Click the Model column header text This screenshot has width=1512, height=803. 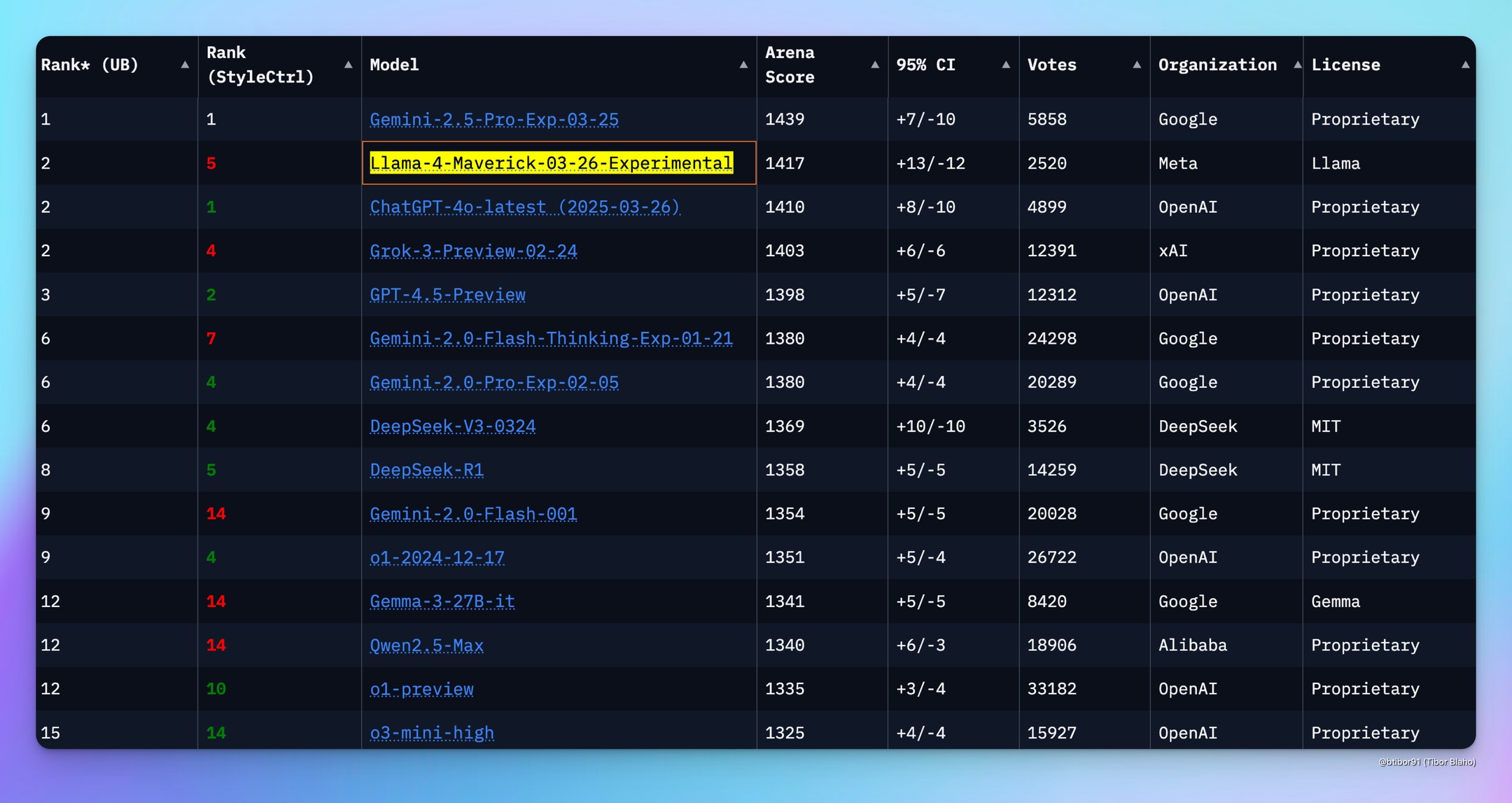point(394,65)
